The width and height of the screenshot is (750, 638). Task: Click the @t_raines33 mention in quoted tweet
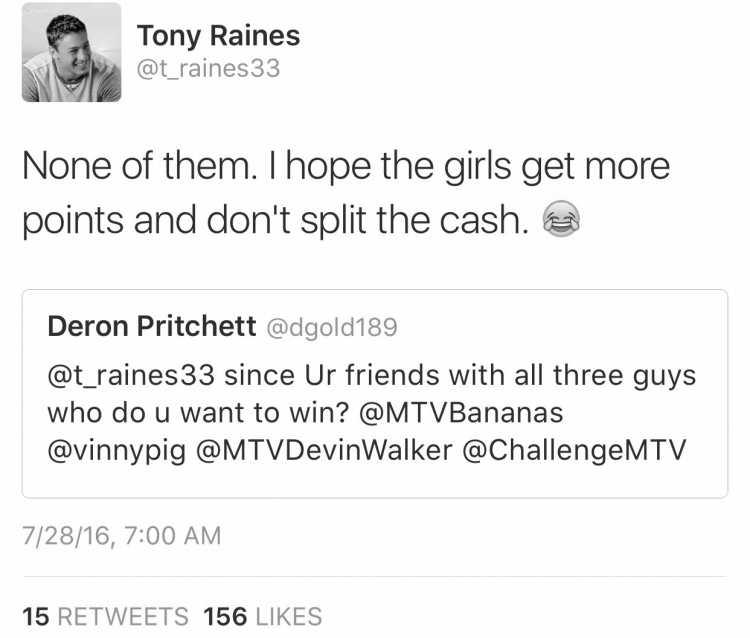(x=131, y=375)
